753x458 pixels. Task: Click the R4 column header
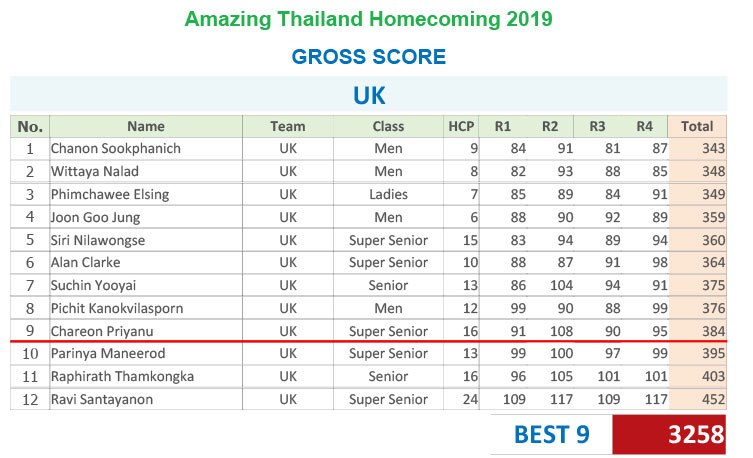(x=644, y=126)
